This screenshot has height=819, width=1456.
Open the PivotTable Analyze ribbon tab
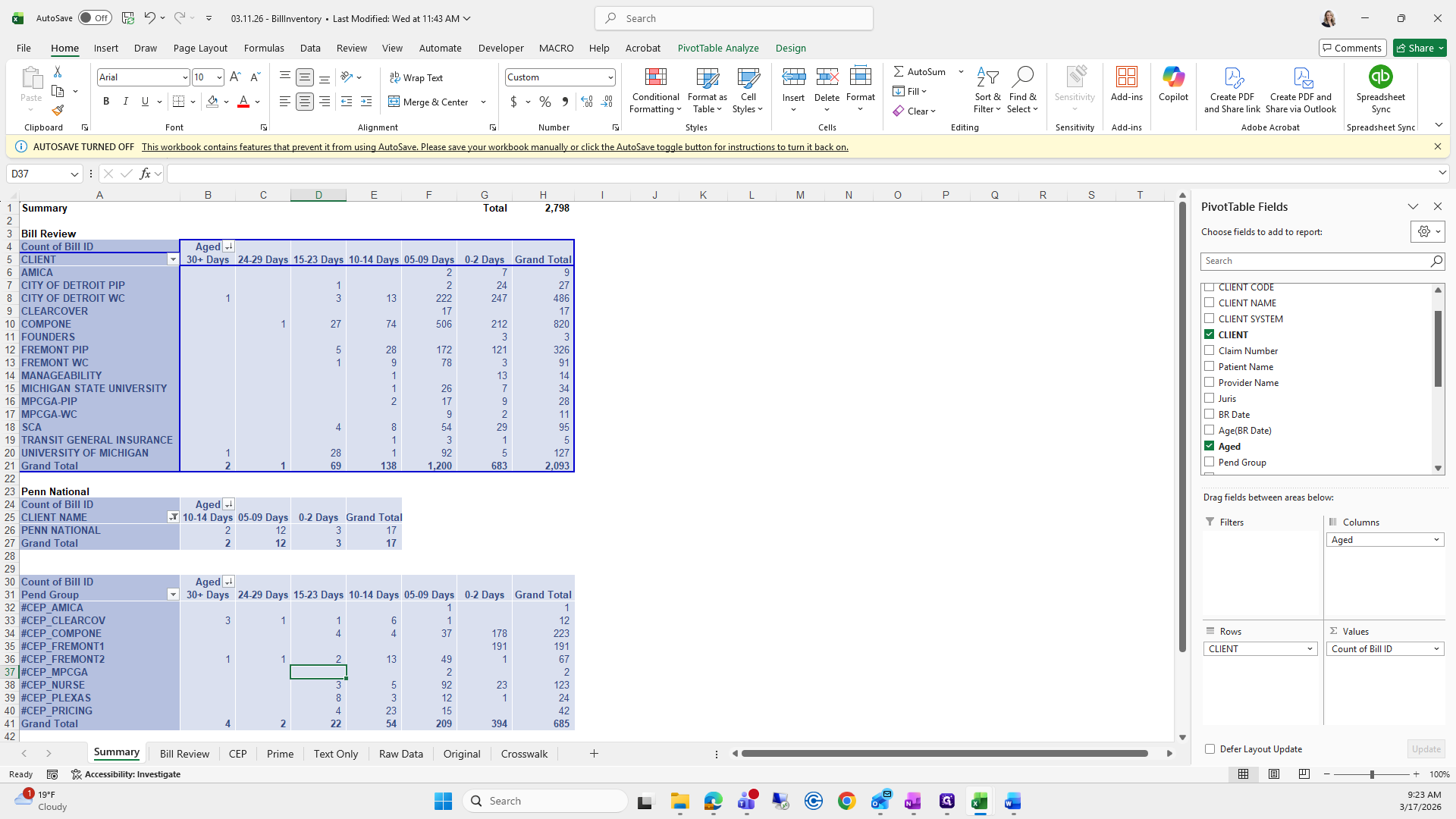(717, 48)
